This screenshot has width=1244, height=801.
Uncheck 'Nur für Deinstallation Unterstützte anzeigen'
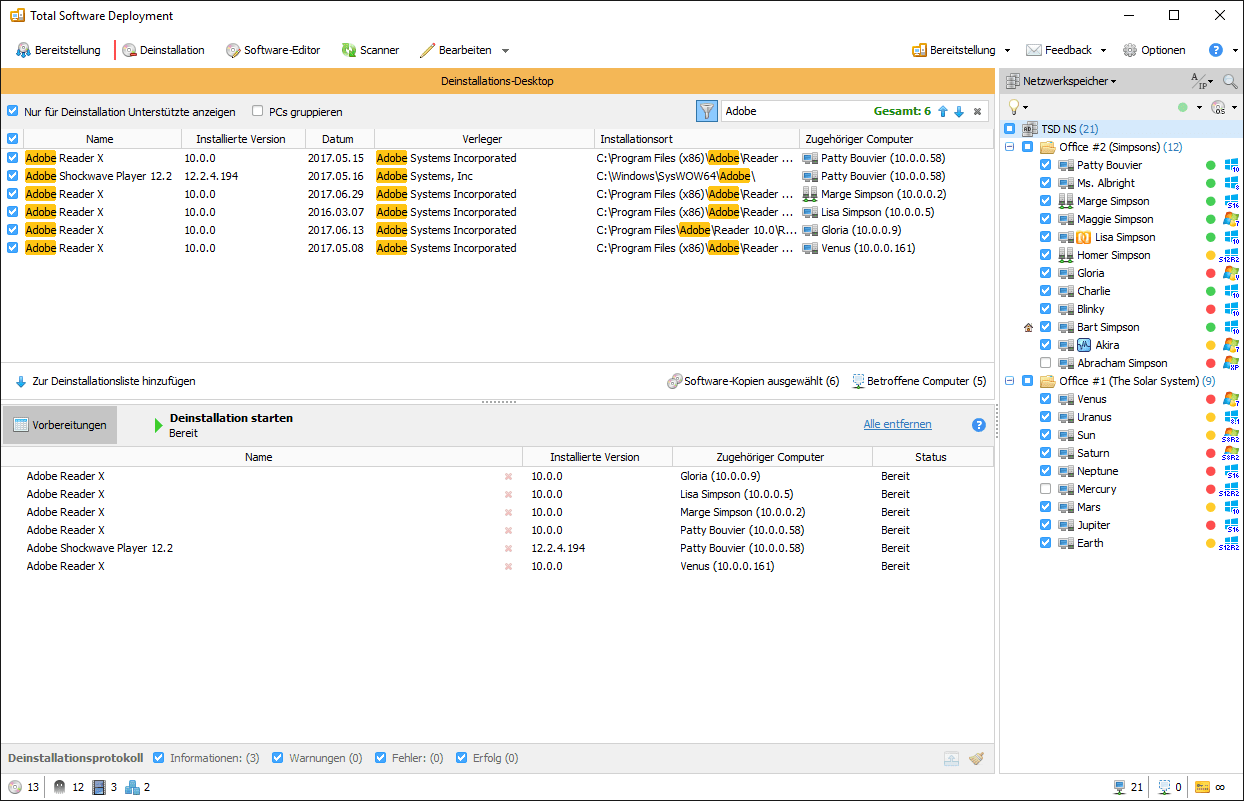[x=13, y=112]
